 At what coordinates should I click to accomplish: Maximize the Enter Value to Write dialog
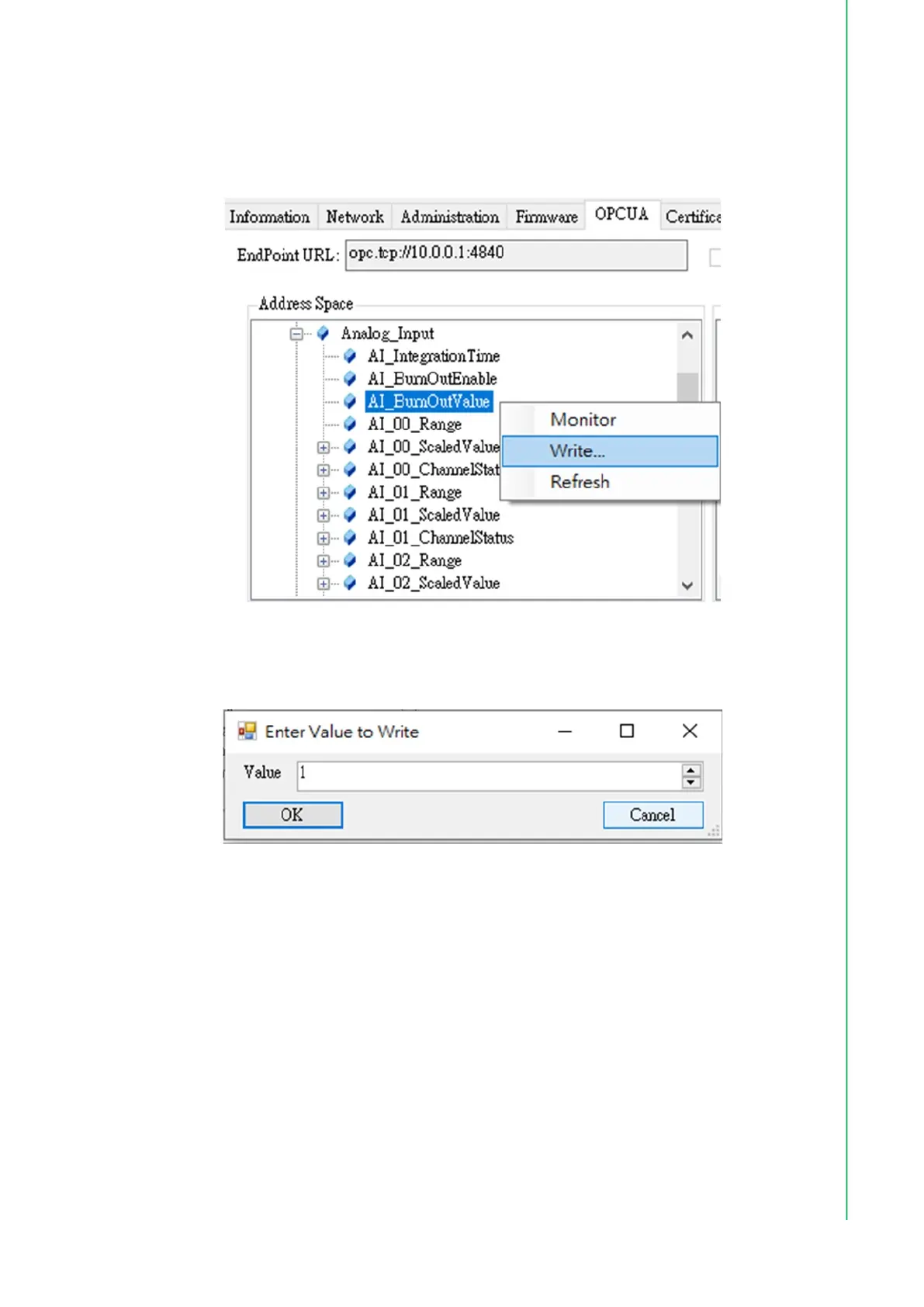pos(627,731)
